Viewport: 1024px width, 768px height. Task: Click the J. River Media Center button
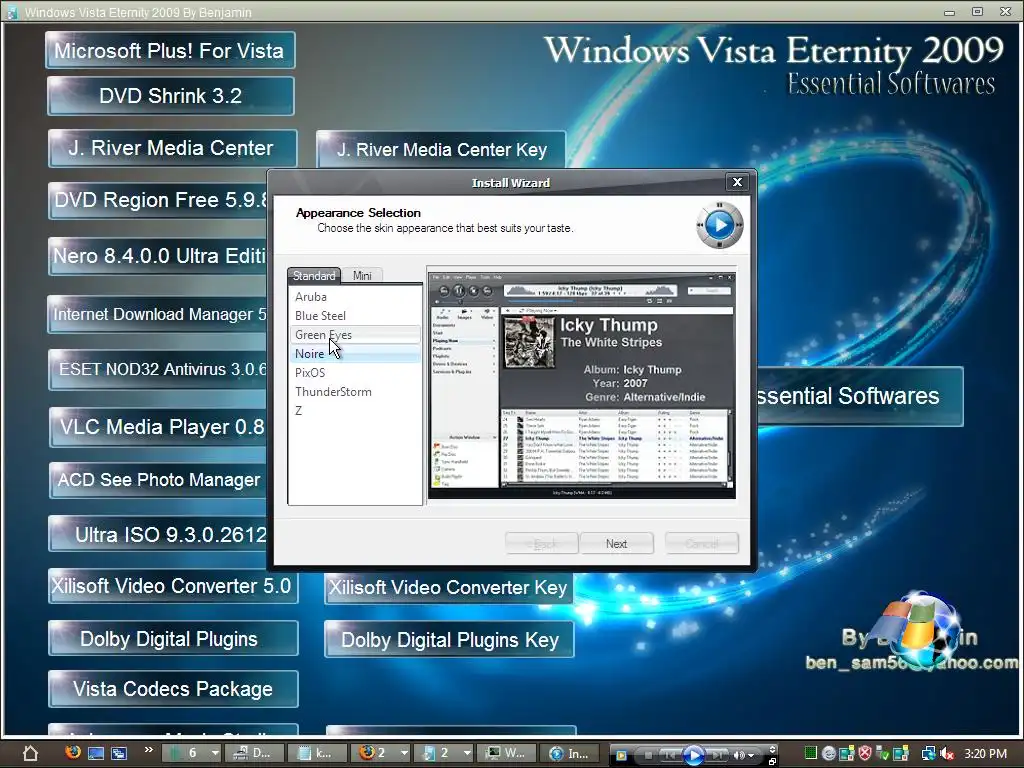point(172,148)
